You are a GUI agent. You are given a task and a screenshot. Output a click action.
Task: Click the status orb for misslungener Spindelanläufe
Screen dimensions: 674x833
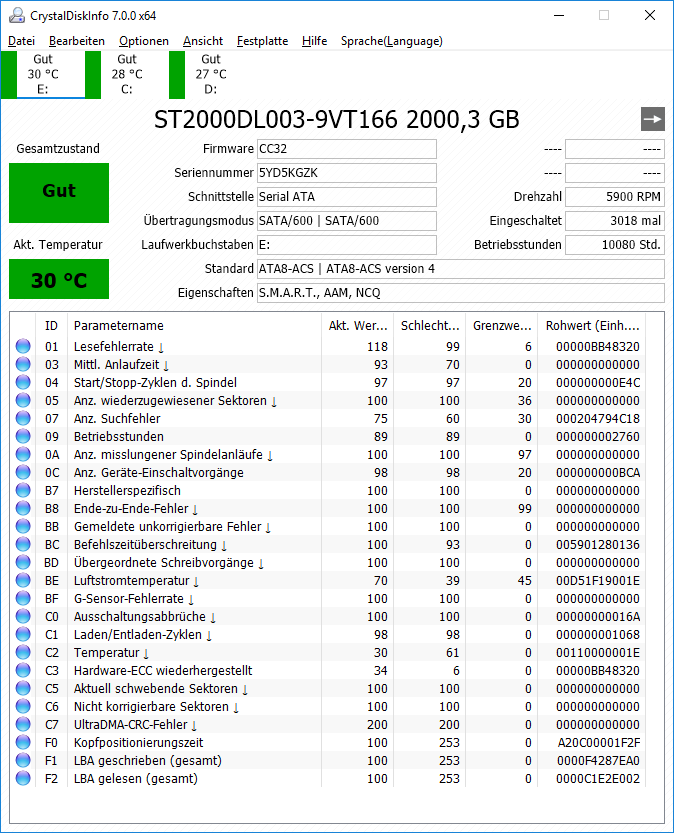tap(23, 455)
